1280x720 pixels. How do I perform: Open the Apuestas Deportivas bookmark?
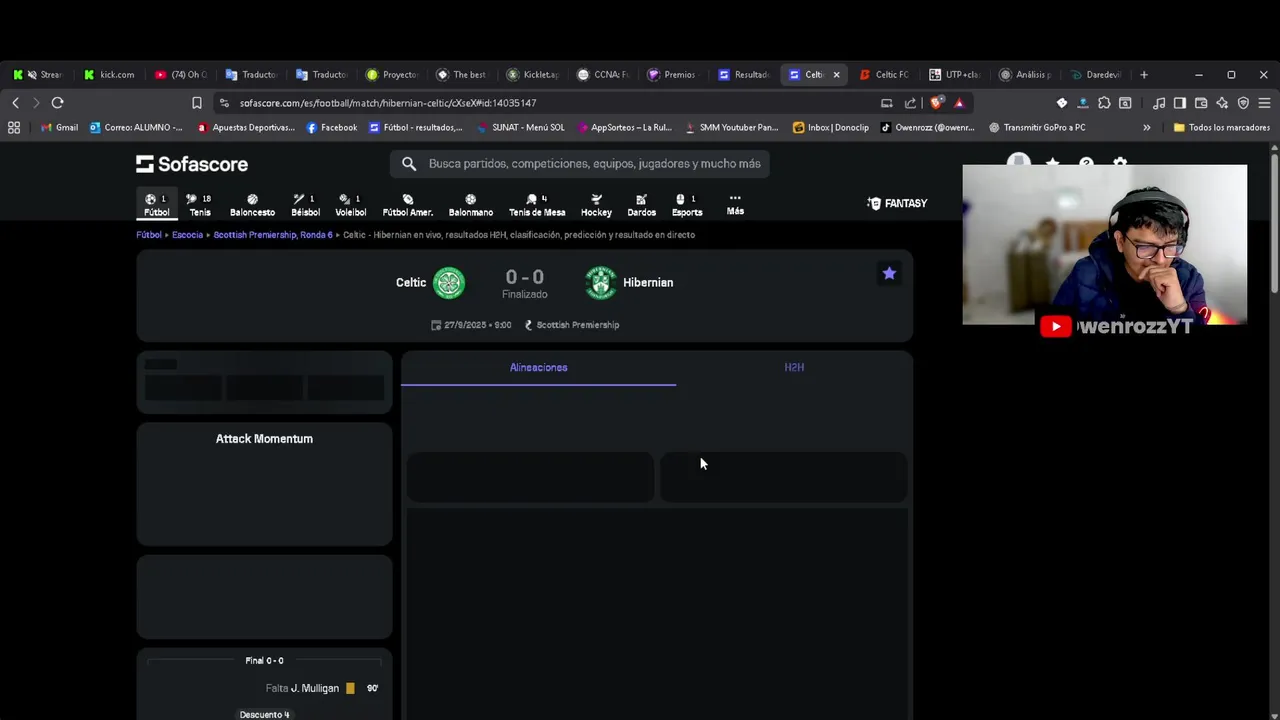pyautogui.click(x=246, y=128)
